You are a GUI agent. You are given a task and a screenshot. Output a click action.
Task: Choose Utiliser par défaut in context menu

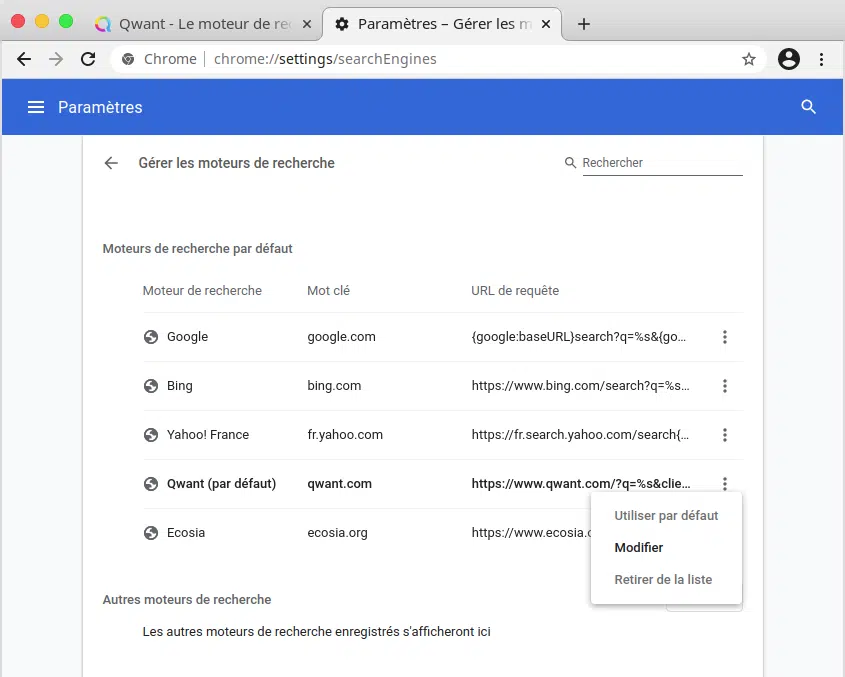666,515
